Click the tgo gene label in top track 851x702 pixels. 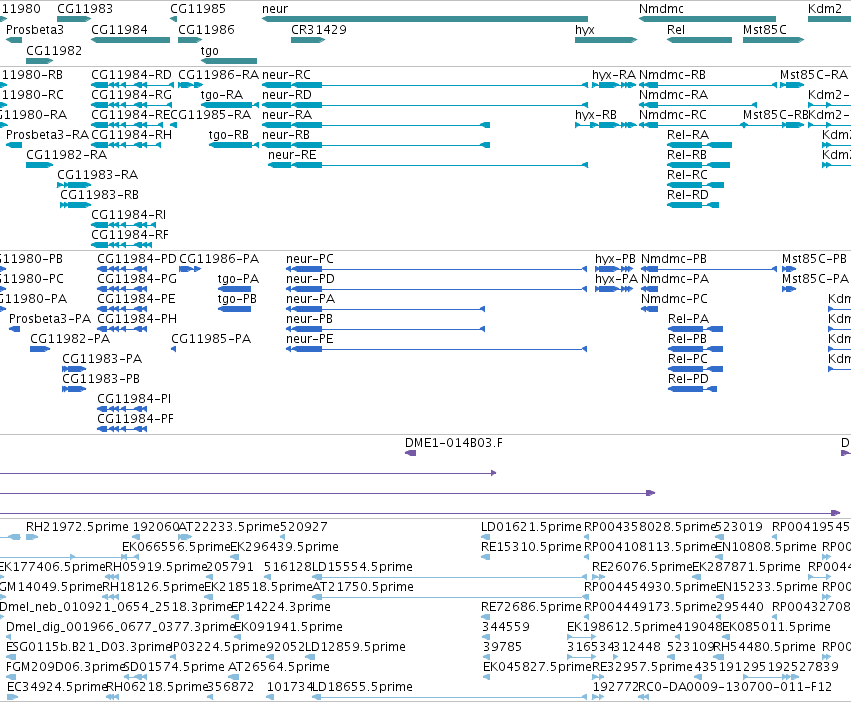pyautogui.click(x=209, y=50)
